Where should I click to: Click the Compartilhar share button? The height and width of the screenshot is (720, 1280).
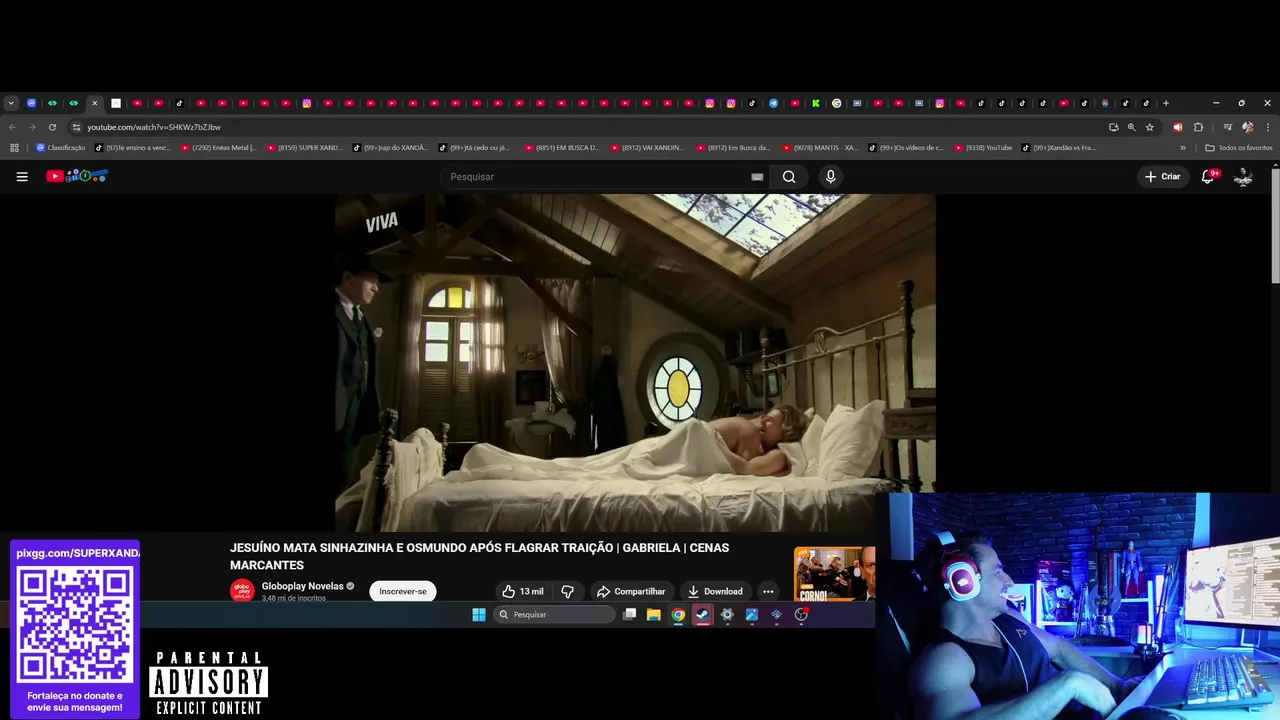631,591
